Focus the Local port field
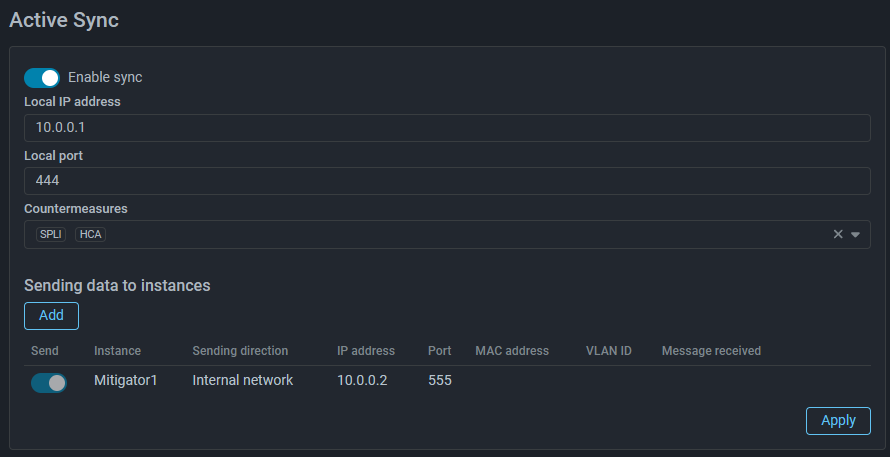The image size is (890, 457). pyautogui.click(x=447, y=181)
